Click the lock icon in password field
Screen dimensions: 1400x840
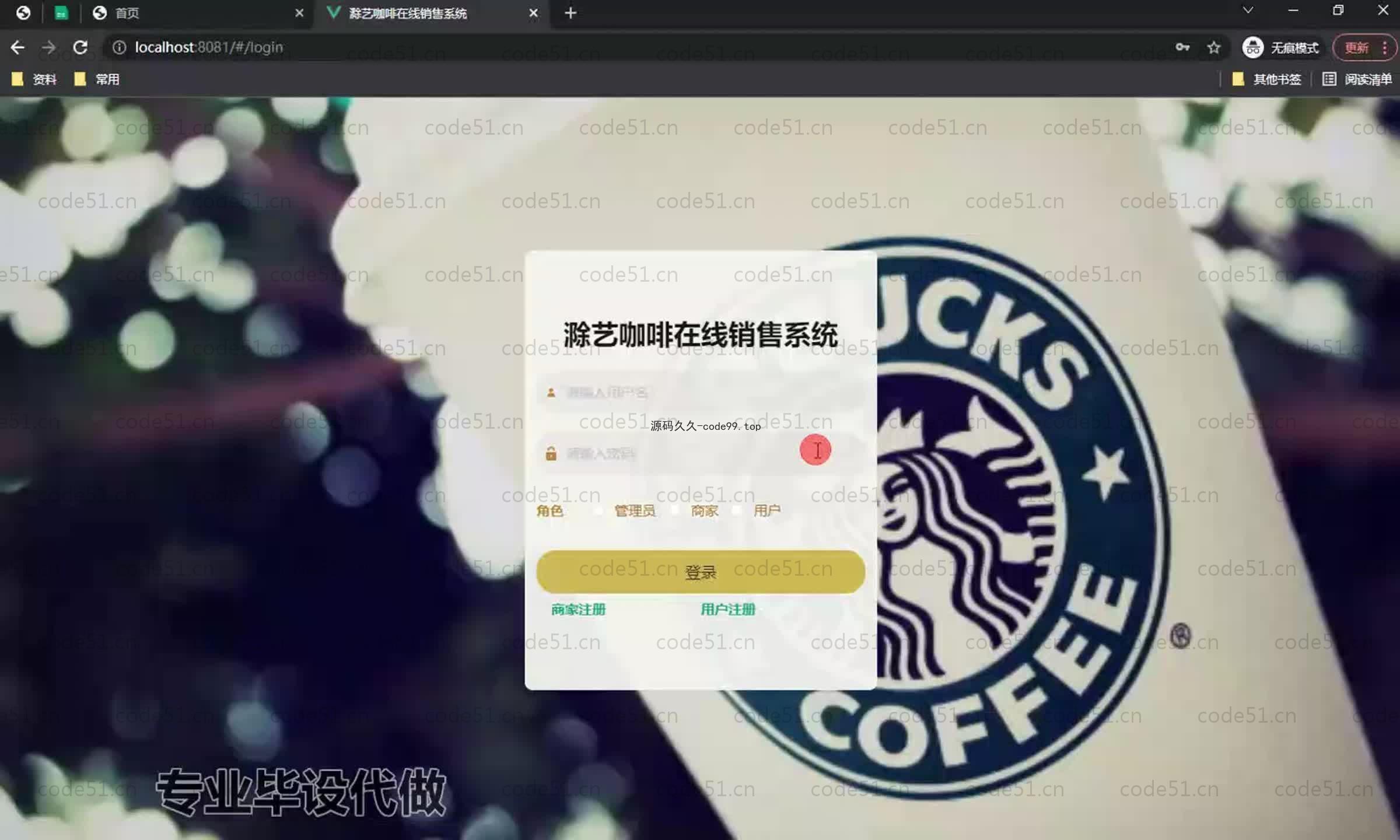coord(551,453)
